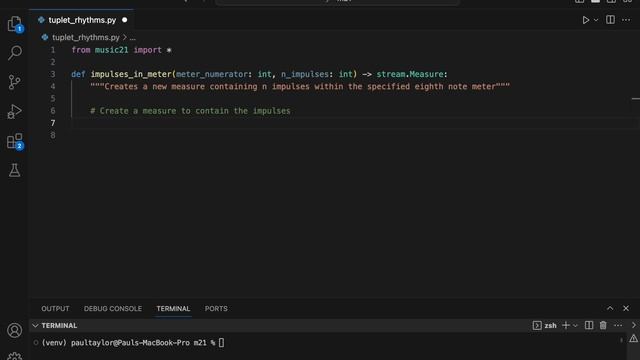Click line number 8 in gutter
The height and width of the screenshot is (360, 640).
53,135
